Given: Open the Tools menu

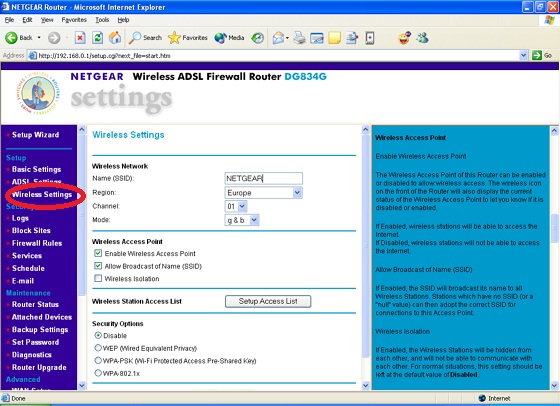Looking at the screenshot, I should [102, 20].
